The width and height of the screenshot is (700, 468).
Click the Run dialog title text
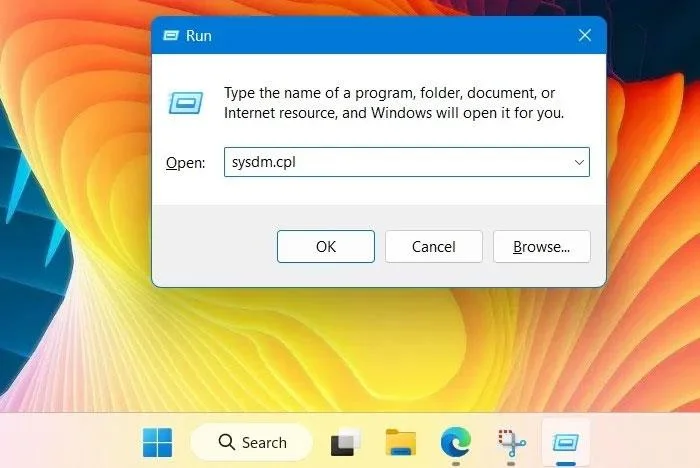pyautogui.click(x=199, y=36)
